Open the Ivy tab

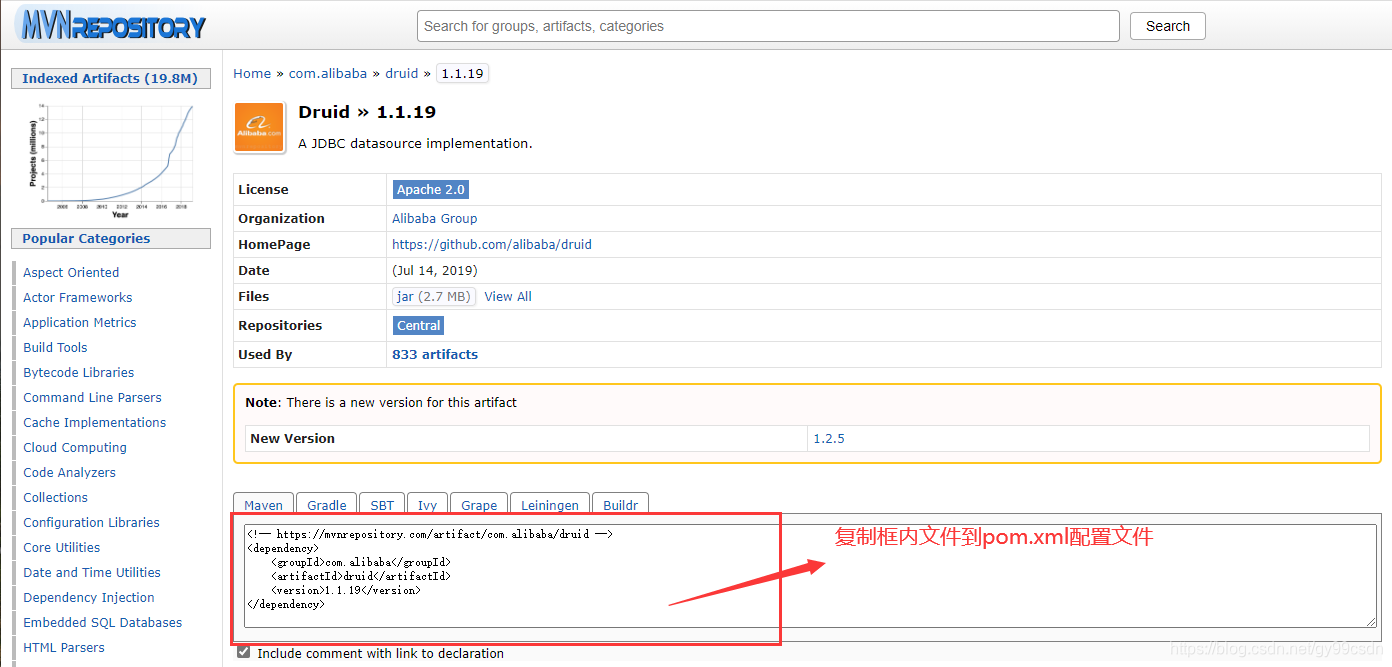click(427, 505)
